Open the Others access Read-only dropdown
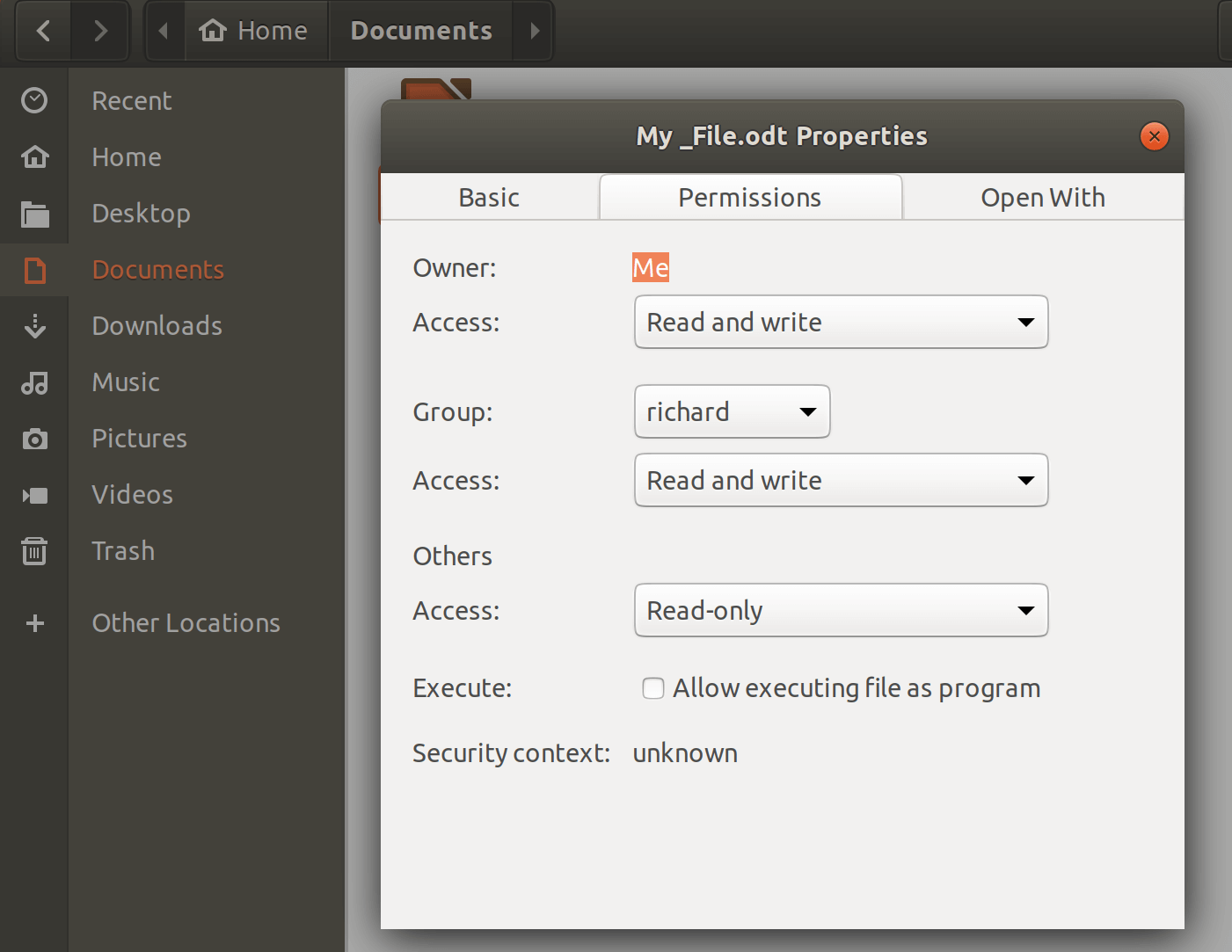 (841, 611)
